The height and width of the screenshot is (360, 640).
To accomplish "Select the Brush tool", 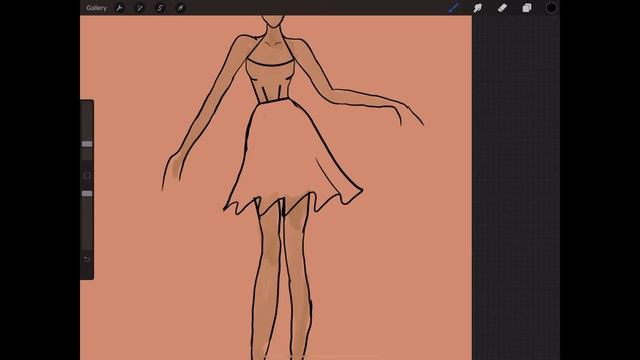I will coord(453,8).
